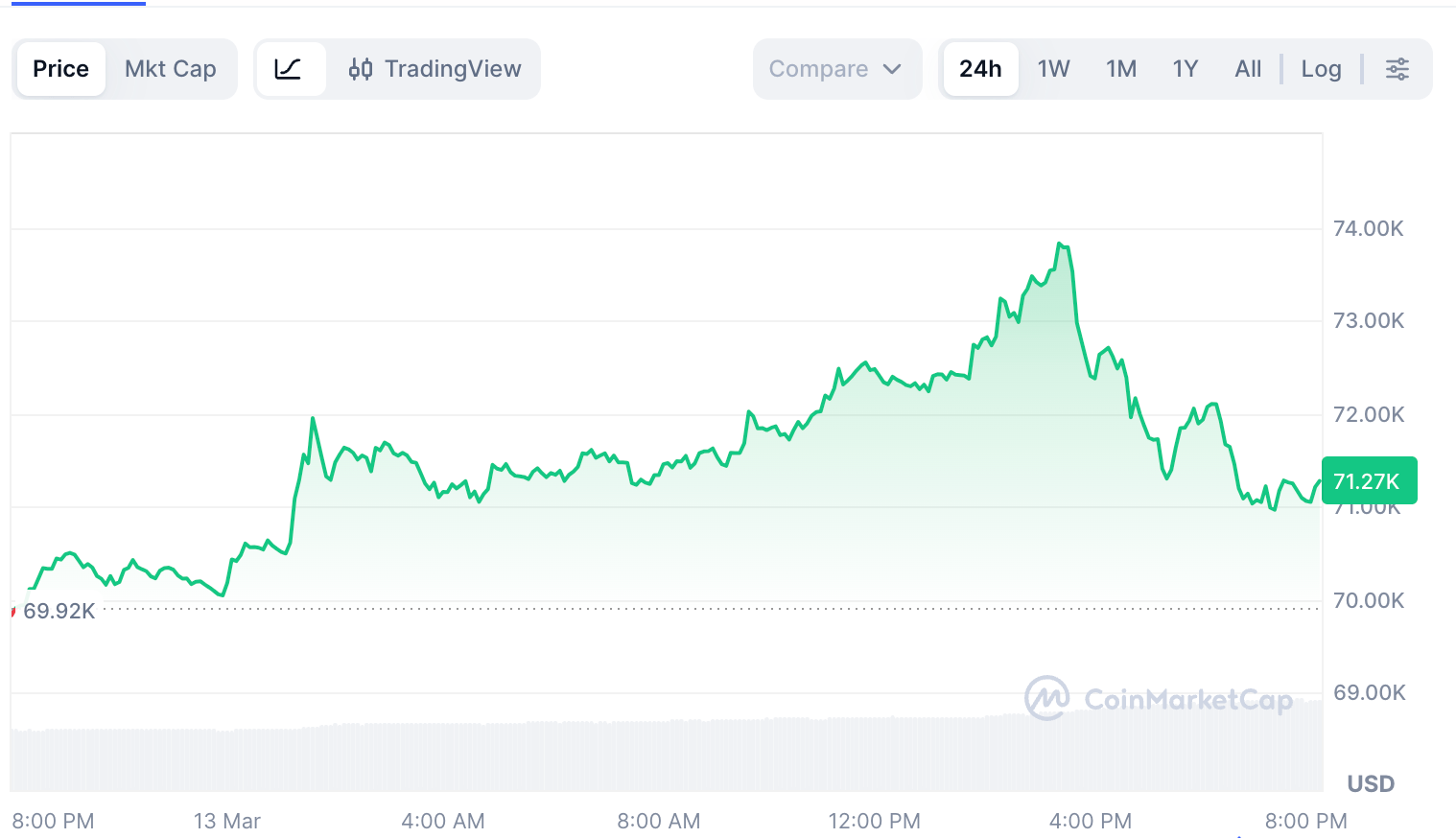Click the CoinMarketCap watermark logo

tap(1046, 698)
